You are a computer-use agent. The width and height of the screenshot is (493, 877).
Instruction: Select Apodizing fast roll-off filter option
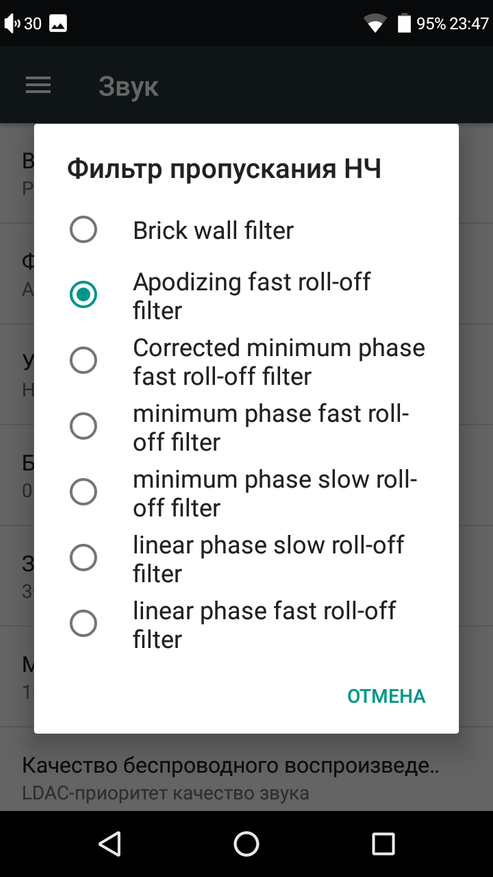tap(246, 295)
